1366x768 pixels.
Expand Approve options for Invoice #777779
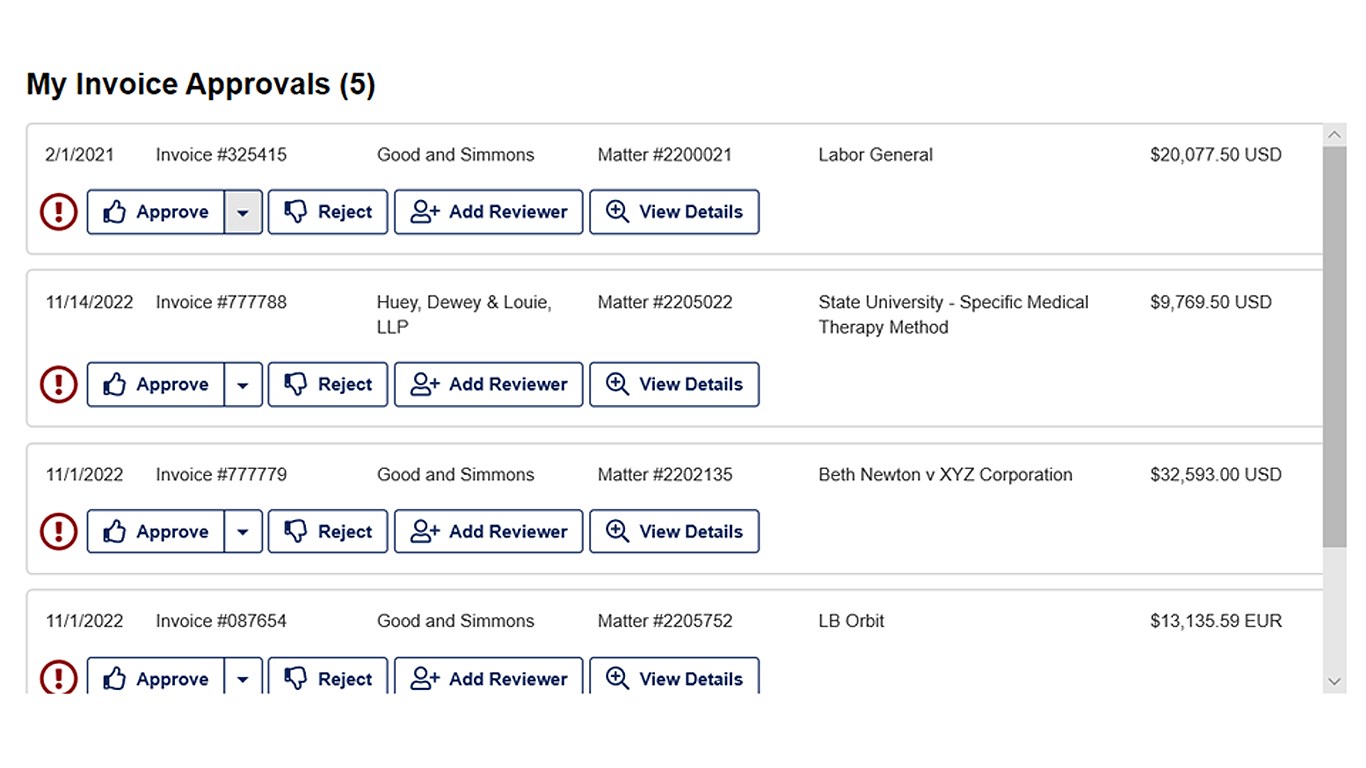pyautogui.click(x=243, y=532)
